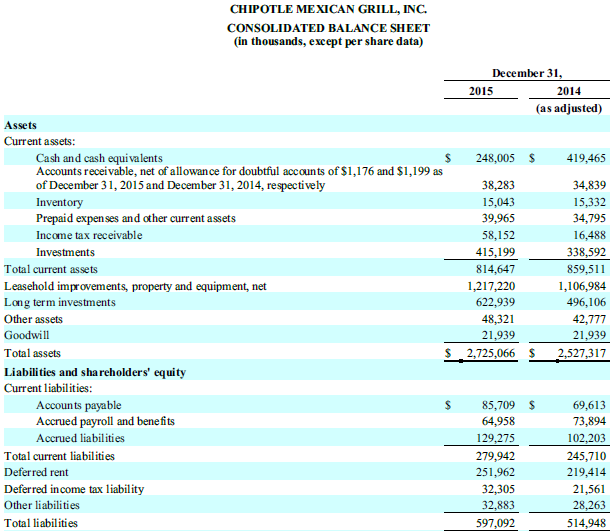Click the 'Assets' section heading
613x531 pixels.
[x=20, y=125]
